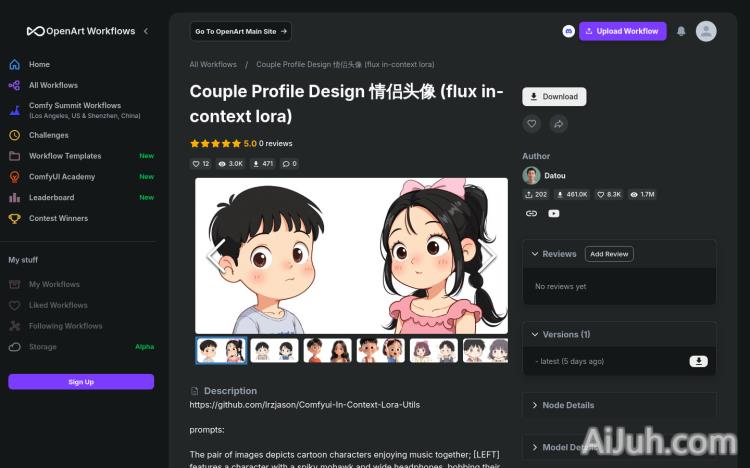Collapse the Versions (1) section

[535, 334]
